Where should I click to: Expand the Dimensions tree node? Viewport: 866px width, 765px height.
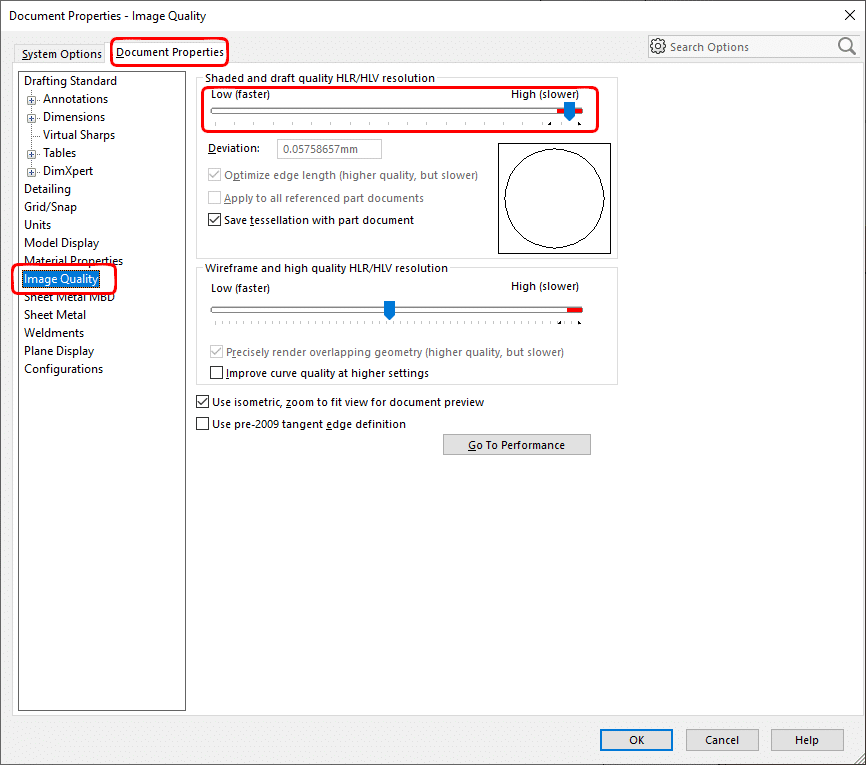tap(31, 118)
